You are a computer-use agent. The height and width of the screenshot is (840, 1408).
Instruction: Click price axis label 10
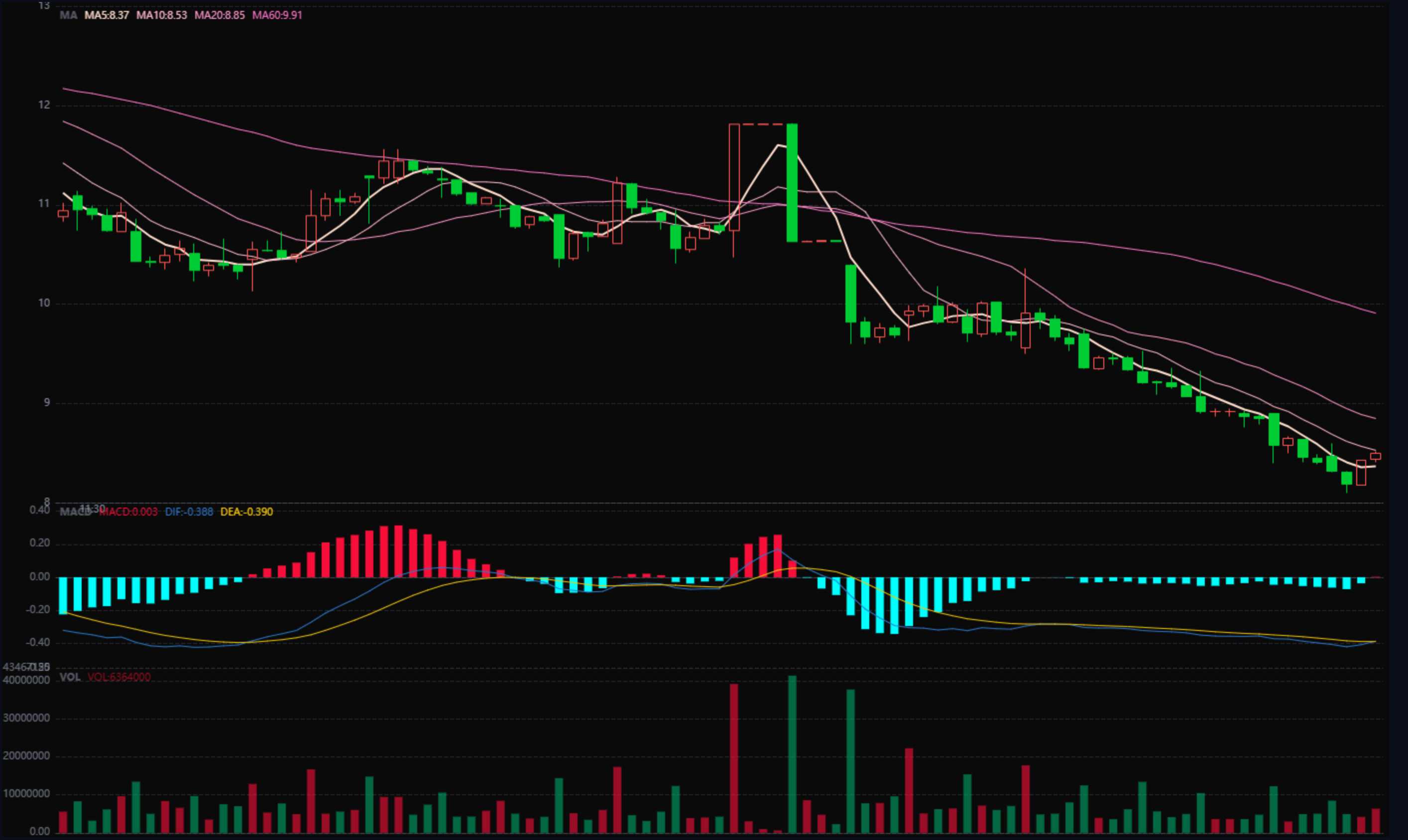pos(44,303)
